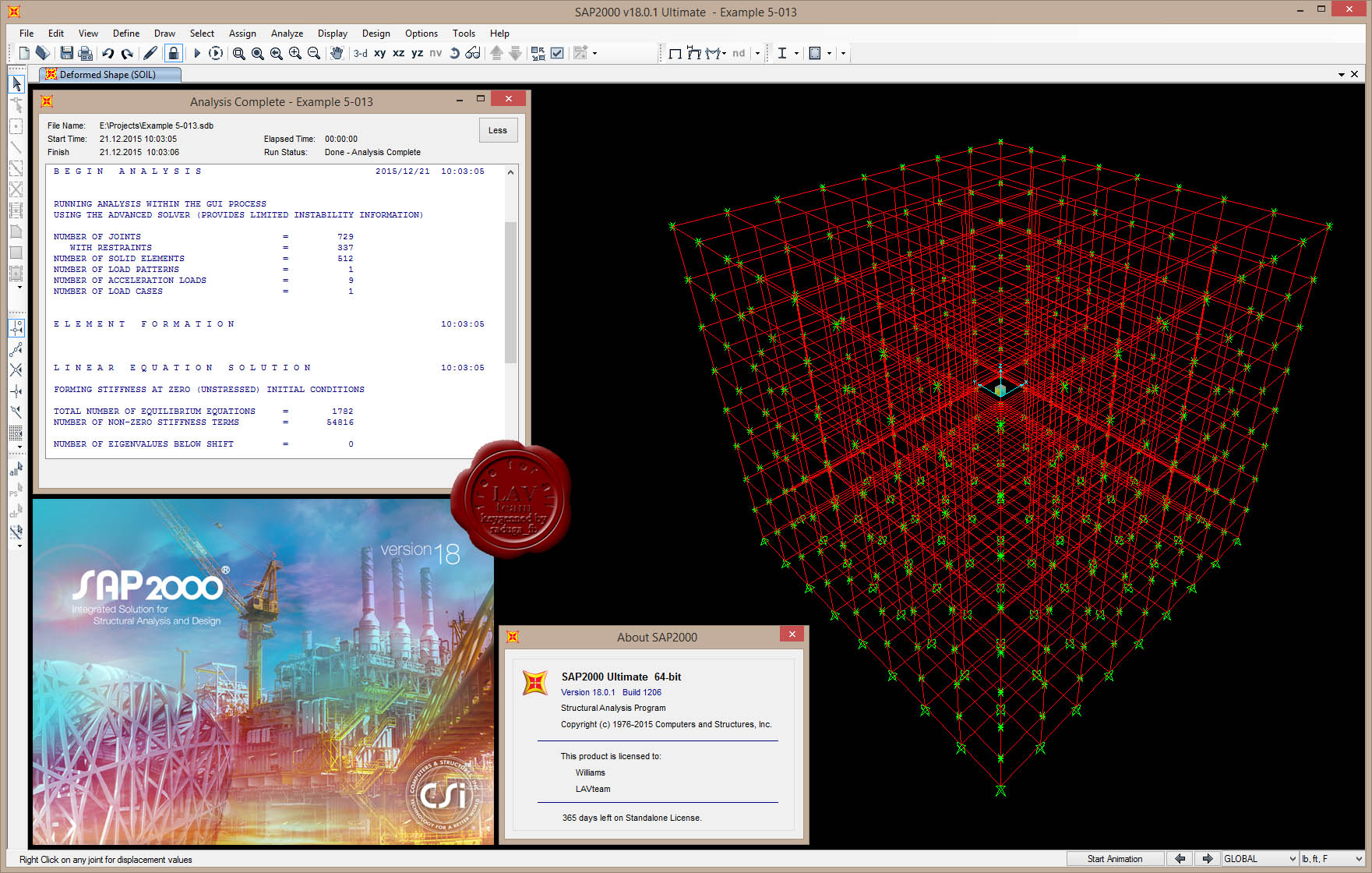Click the Zoom In plus magnifier
The height and width of the screenshot is (873, 1372).
click(295, 53)
